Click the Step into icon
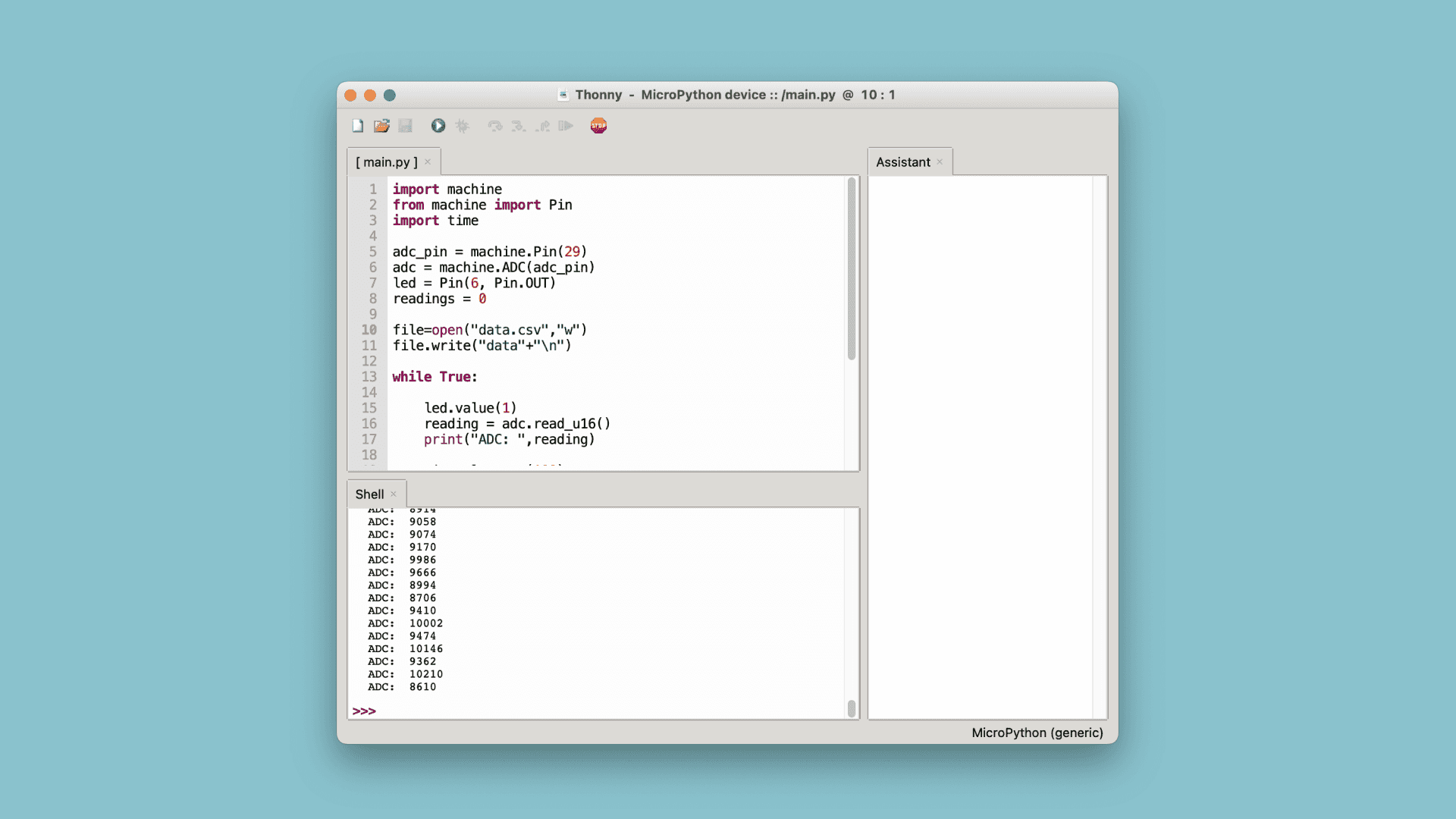The width and height of the screenshot is (1456, 819). pyautogui.click(x=519, y=126)
